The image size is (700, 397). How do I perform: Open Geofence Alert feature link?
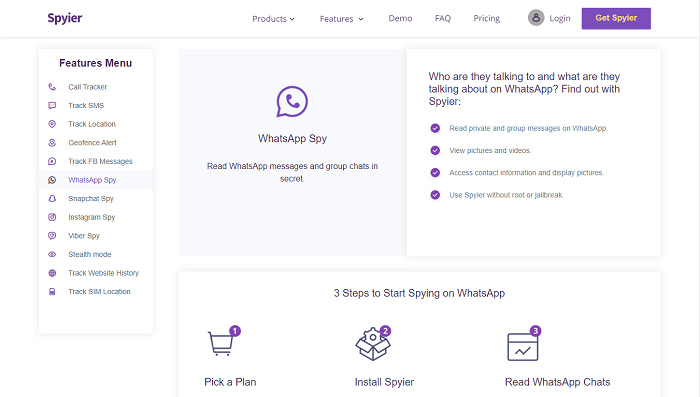pos(92,143)
